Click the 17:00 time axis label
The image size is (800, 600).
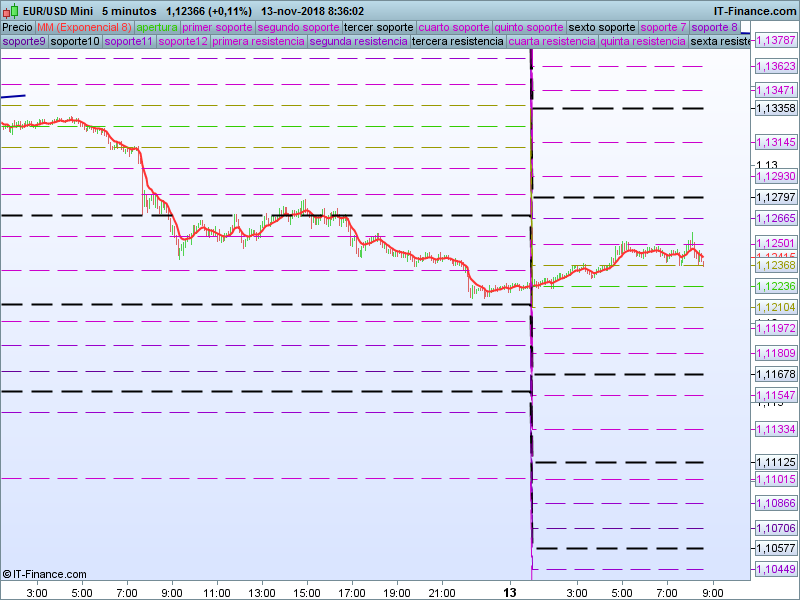pos(352,593)
